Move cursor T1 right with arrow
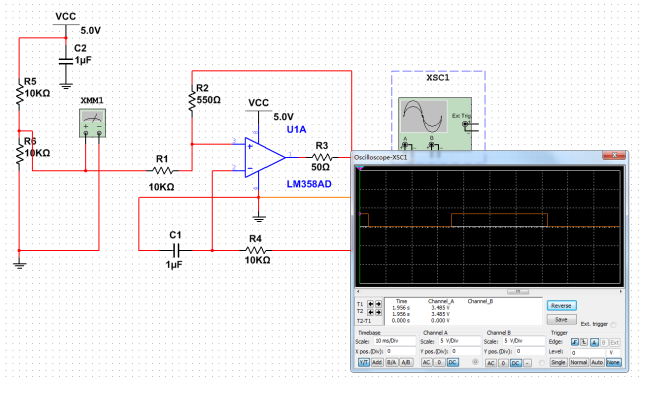 point(378,304)
